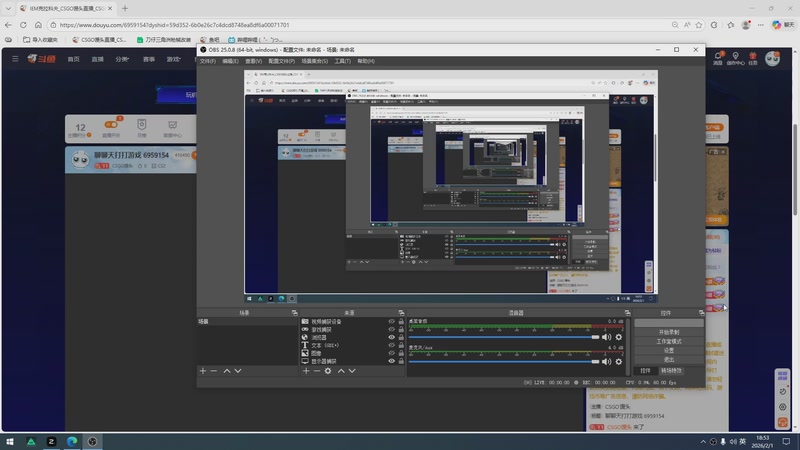Pop out the Scenes dock panel
The width and height of the screenshot is (800, 450).
pyautogui.click(x=294, y=313)
